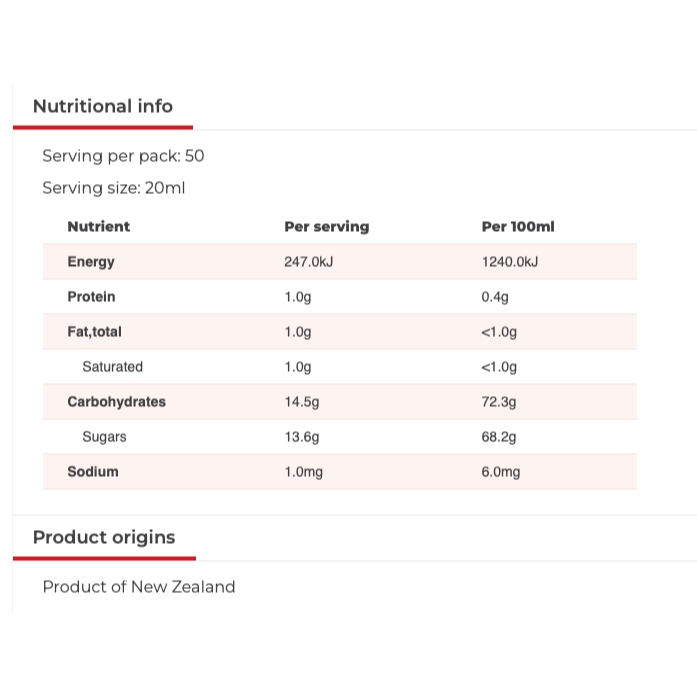Click the 0.4g protein per 100ml value
This screenshot has width=697, height=697.
[x=495, y=297]
